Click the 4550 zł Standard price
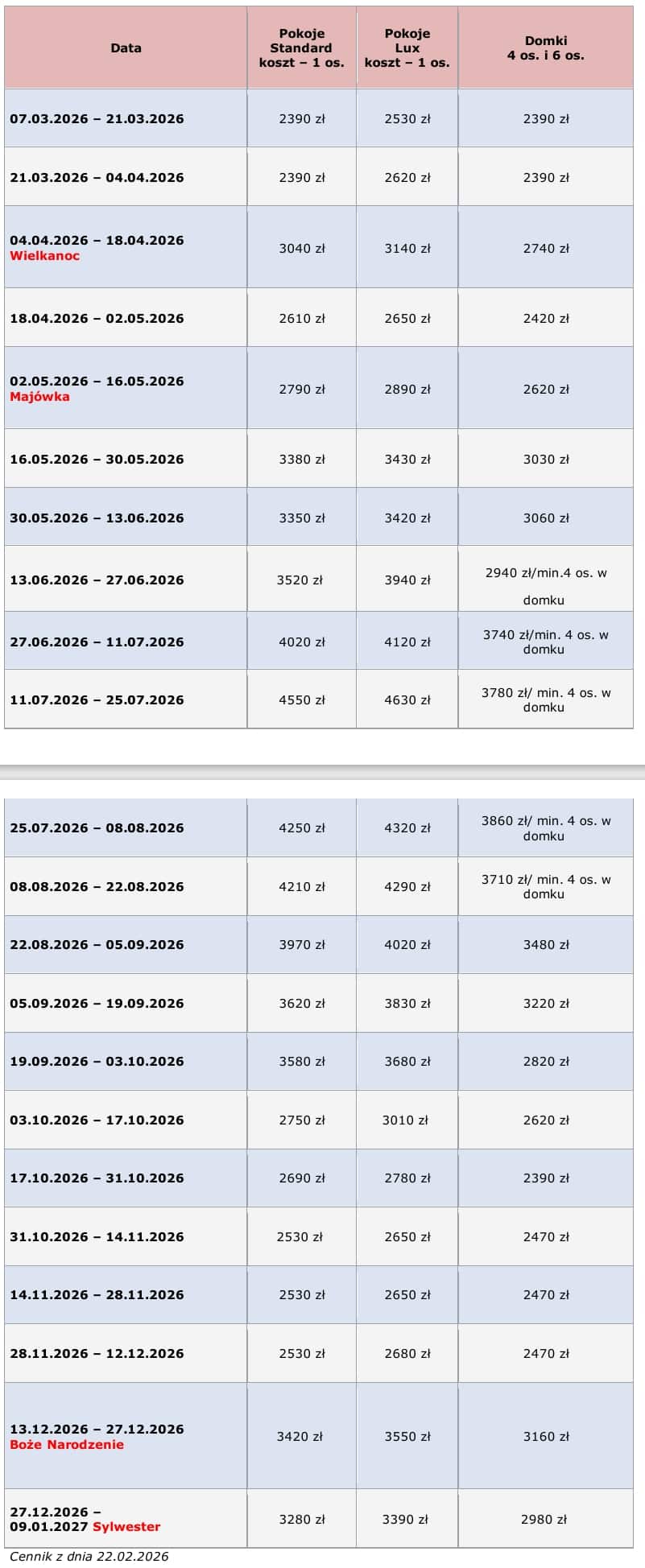Viewport: 645px width, 1568px height. pyautogui.click(x=301, y=700)
